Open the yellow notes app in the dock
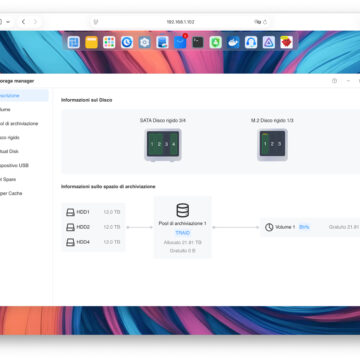 point(91,42)
